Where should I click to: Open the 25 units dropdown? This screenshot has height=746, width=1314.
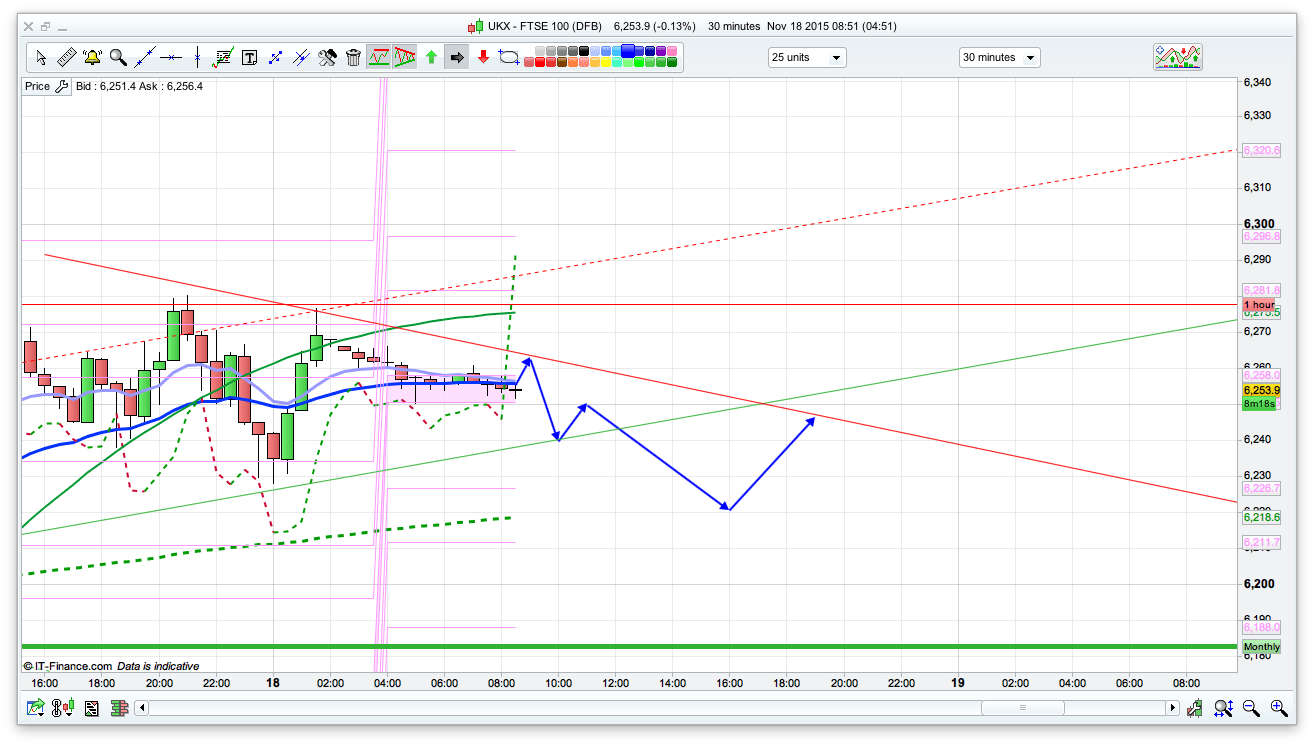click(807, 57)
